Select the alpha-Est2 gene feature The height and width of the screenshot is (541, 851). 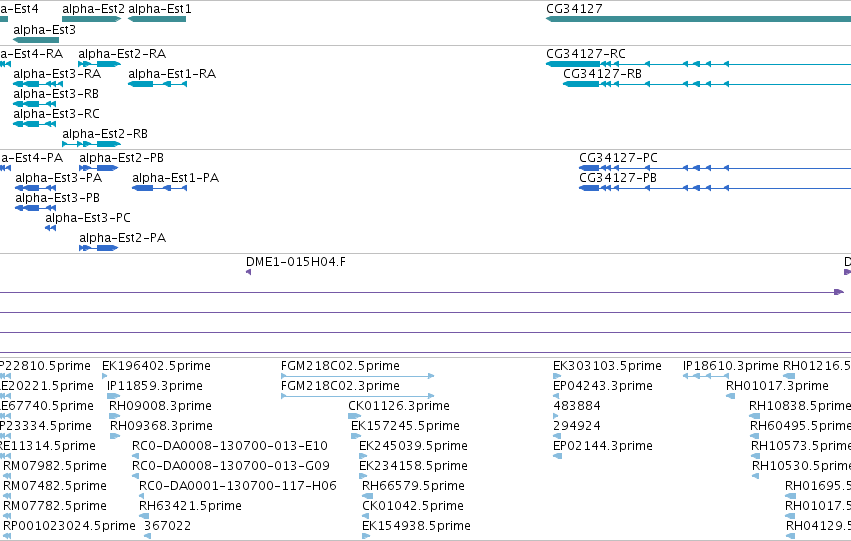point(91,19)
